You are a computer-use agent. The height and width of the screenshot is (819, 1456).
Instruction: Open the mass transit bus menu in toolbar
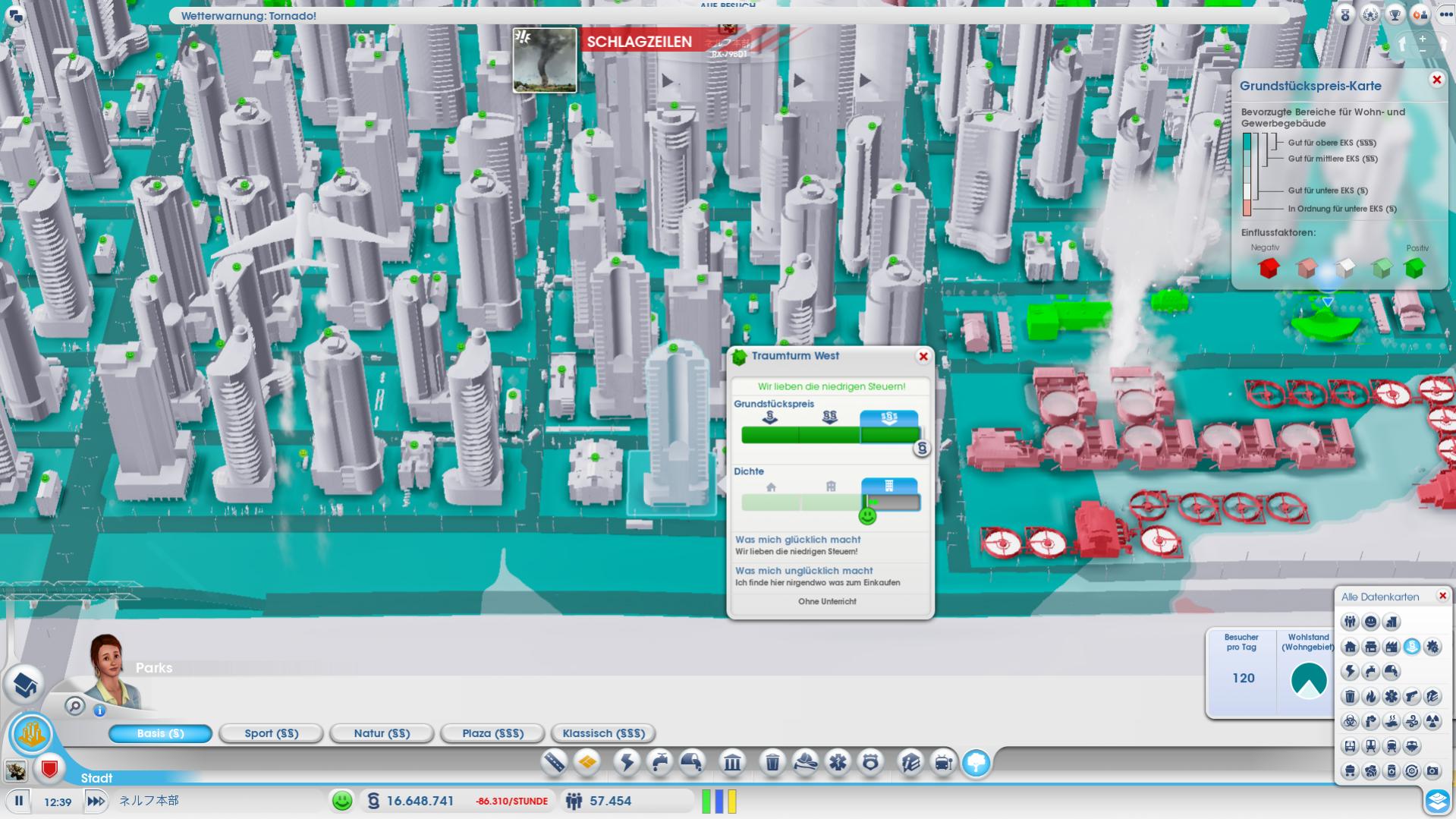coord(943,761)
